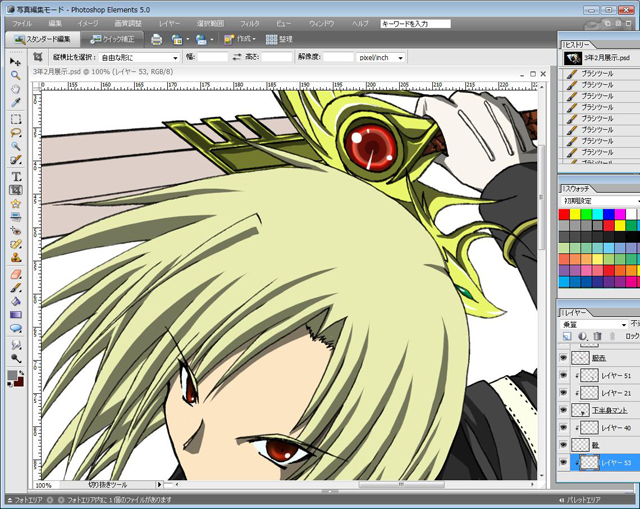
Task: Toggle eye icon of レイヤー 53
Action: [x=563, y=462]
